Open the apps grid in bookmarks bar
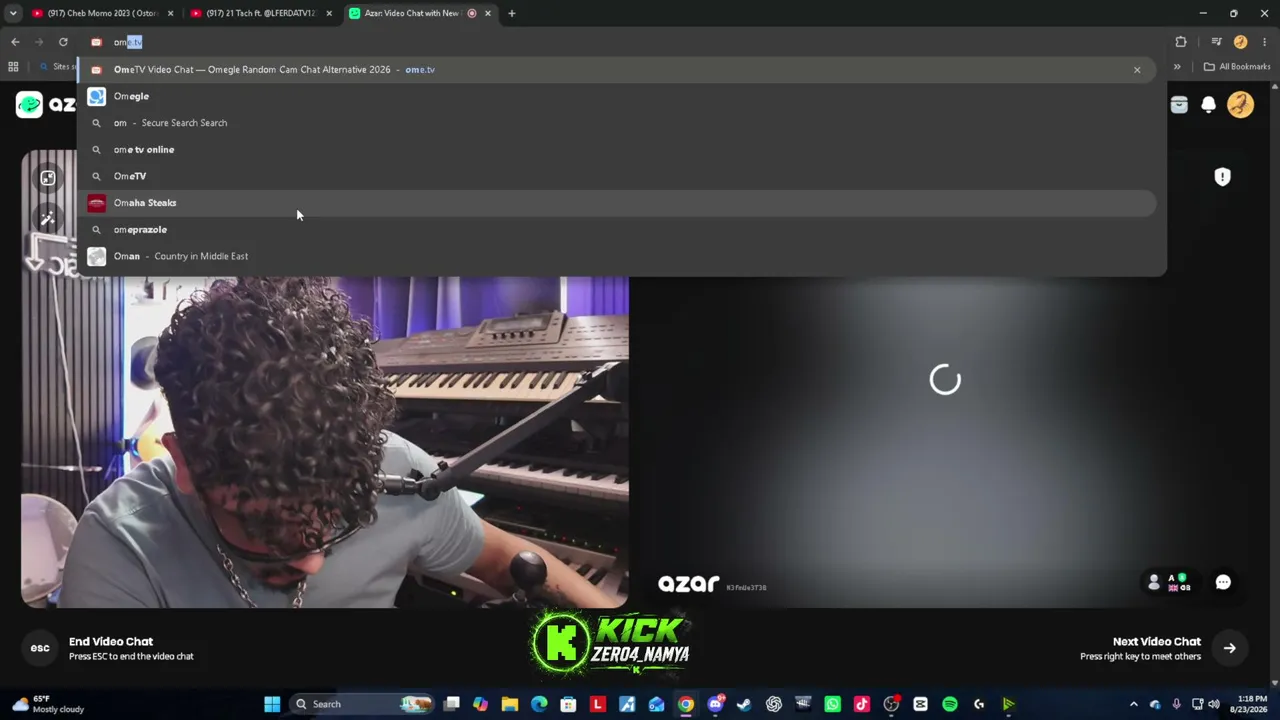Image resolution: width=1280 pixels, height=720 pixels. 13,67
